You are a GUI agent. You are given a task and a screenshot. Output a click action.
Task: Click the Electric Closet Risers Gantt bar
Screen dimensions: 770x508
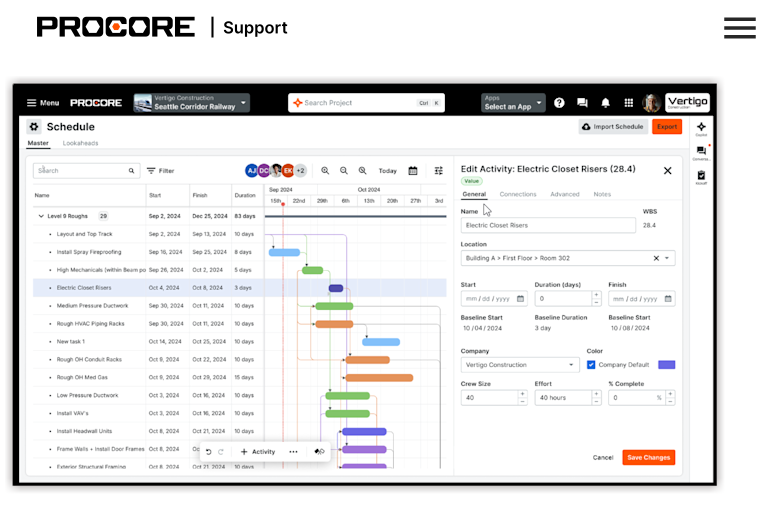point(336,288)
